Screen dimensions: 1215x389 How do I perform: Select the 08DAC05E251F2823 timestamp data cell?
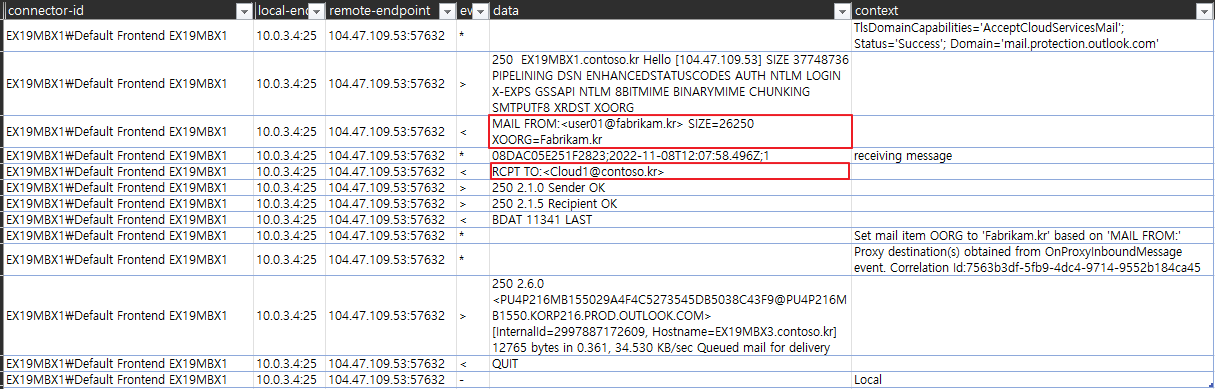671,155
